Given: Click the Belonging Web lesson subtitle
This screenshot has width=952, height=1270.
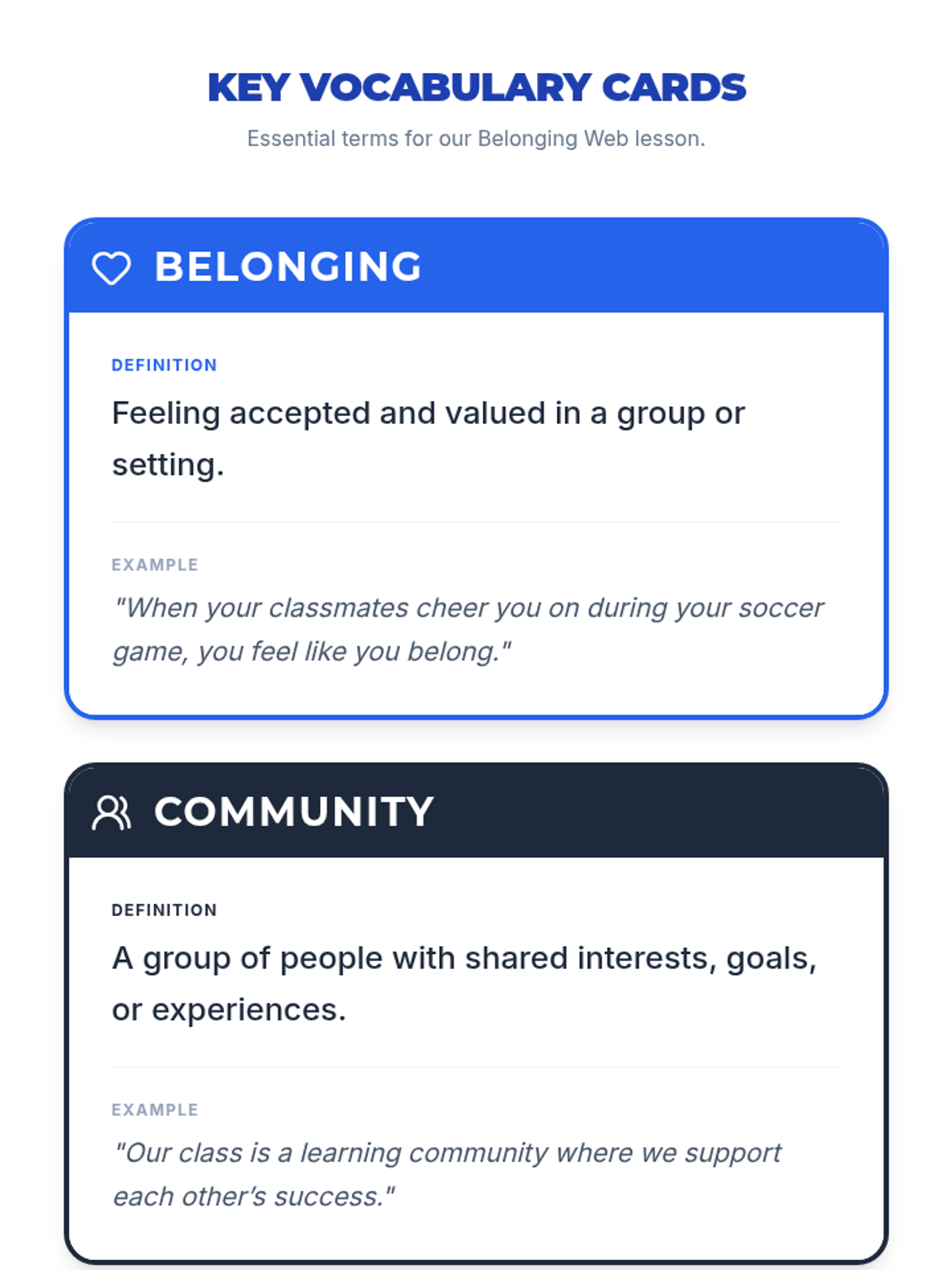Looking at the screenshot, I should (476, 139).
